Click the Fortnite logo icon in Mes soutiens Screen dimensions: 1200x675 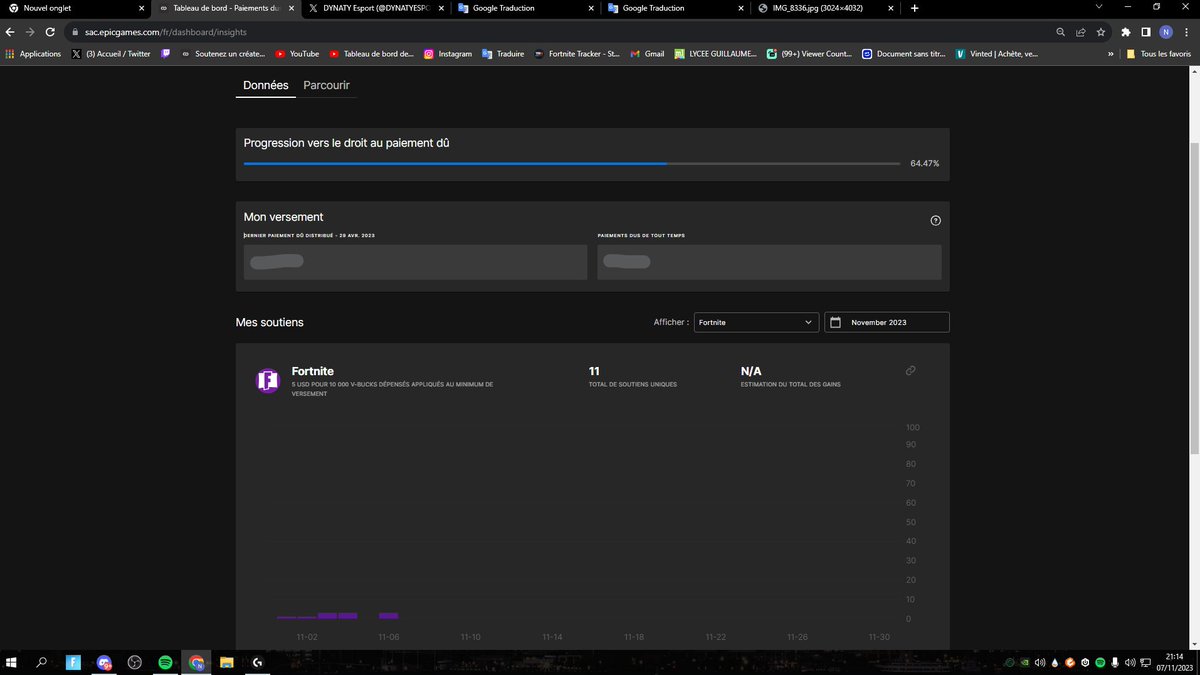pyautogui.click(x=267, y=381)
